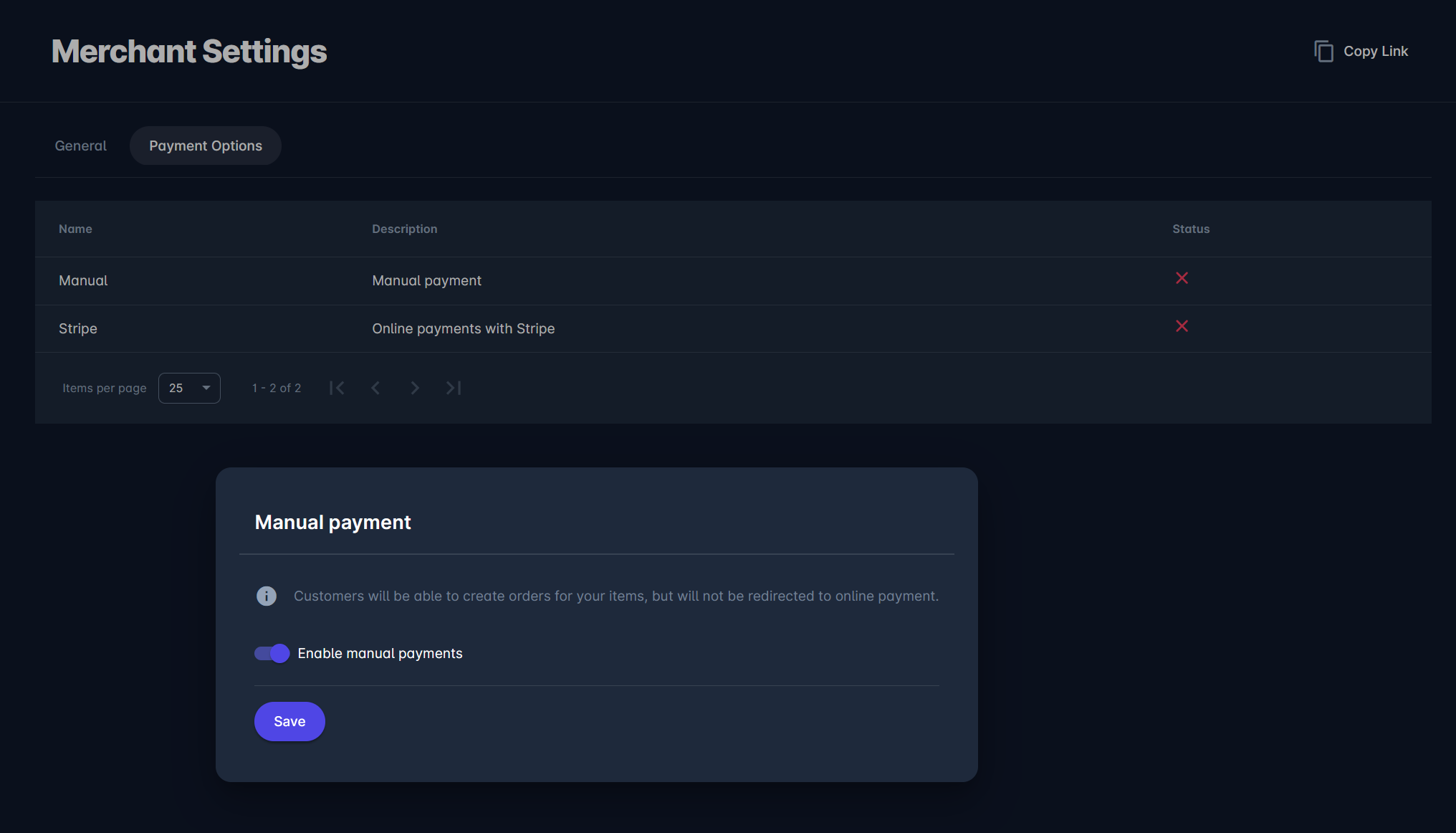Click the copy link icon
The width and height of the screenshot is (1456, 833).
click(1323, 52)
